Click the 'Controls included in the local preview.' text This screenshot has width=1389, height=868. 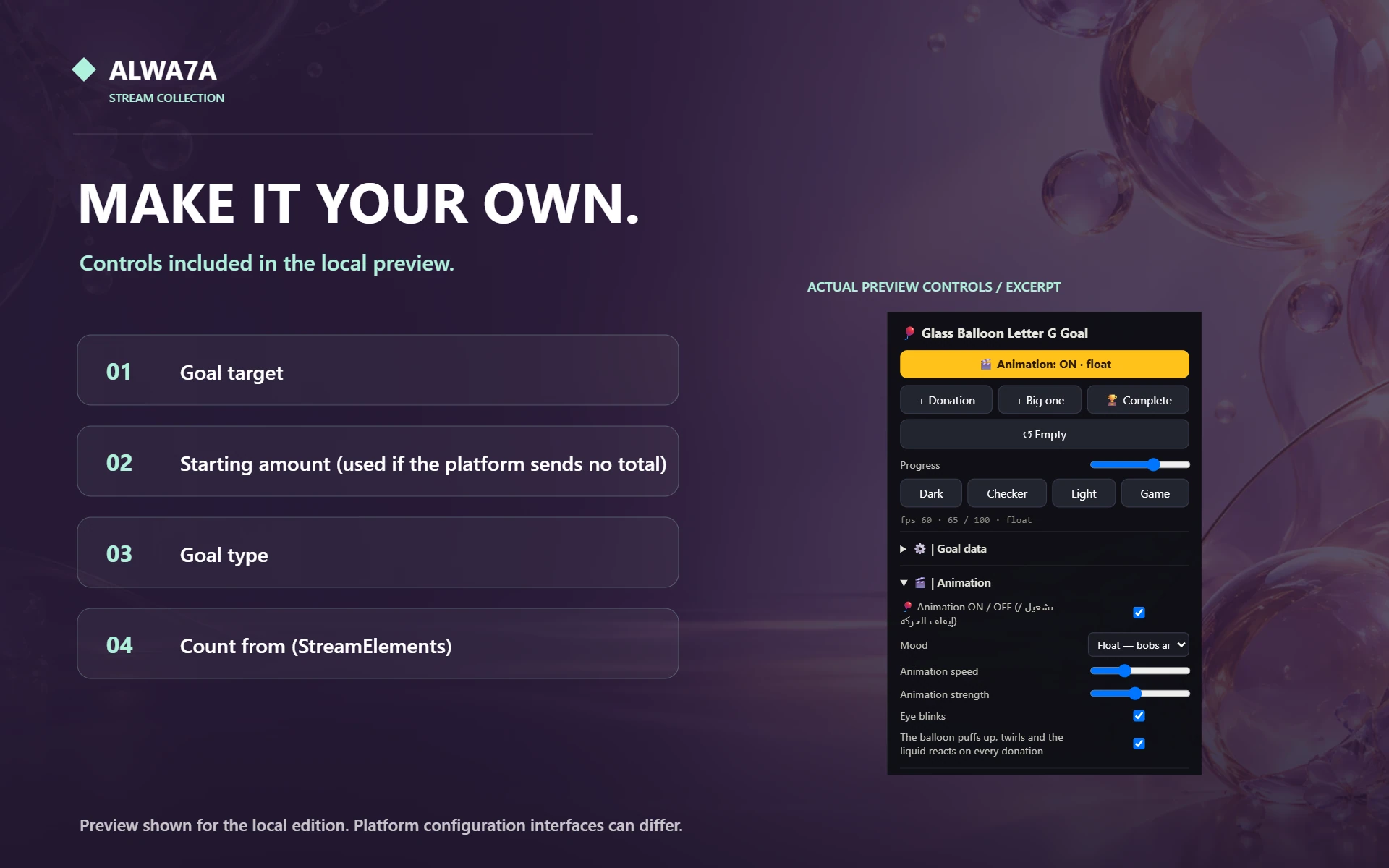click(x=267, y=263)
